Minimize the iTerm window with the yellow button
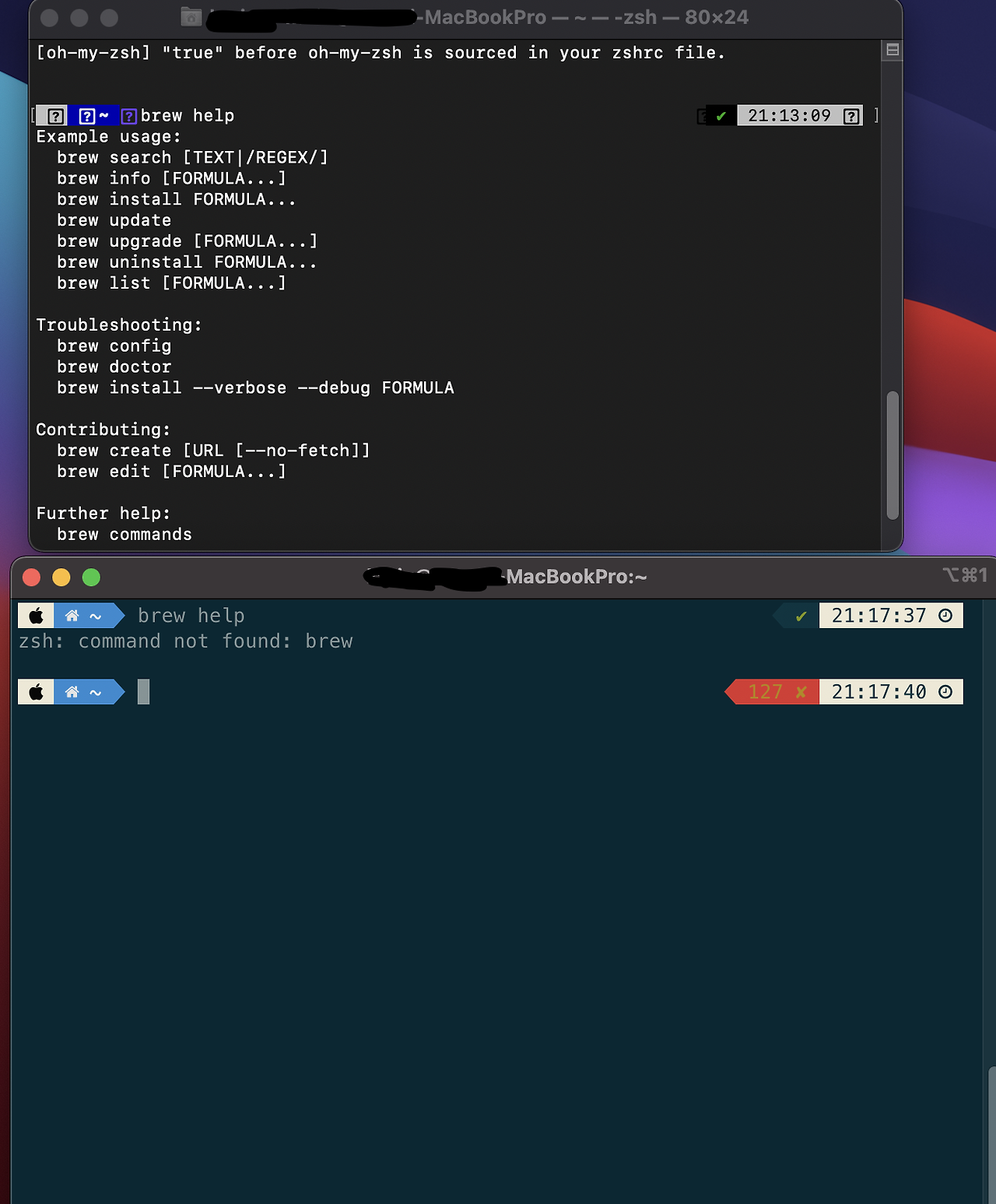Viewport: 996px width, 1204px height. [x=61, y=577]
